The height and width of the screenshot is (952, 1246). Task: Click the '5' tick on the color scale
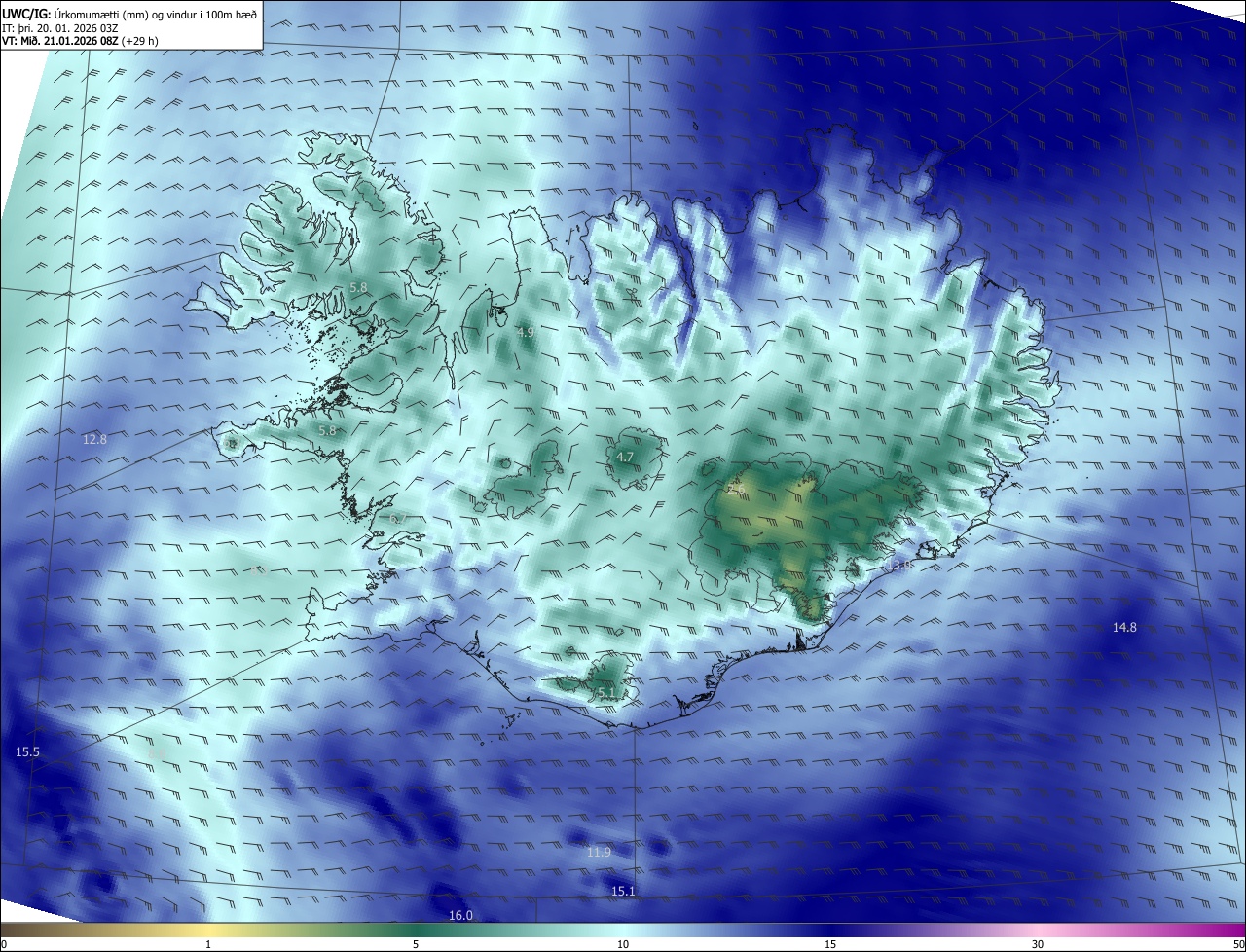point(416,944)
